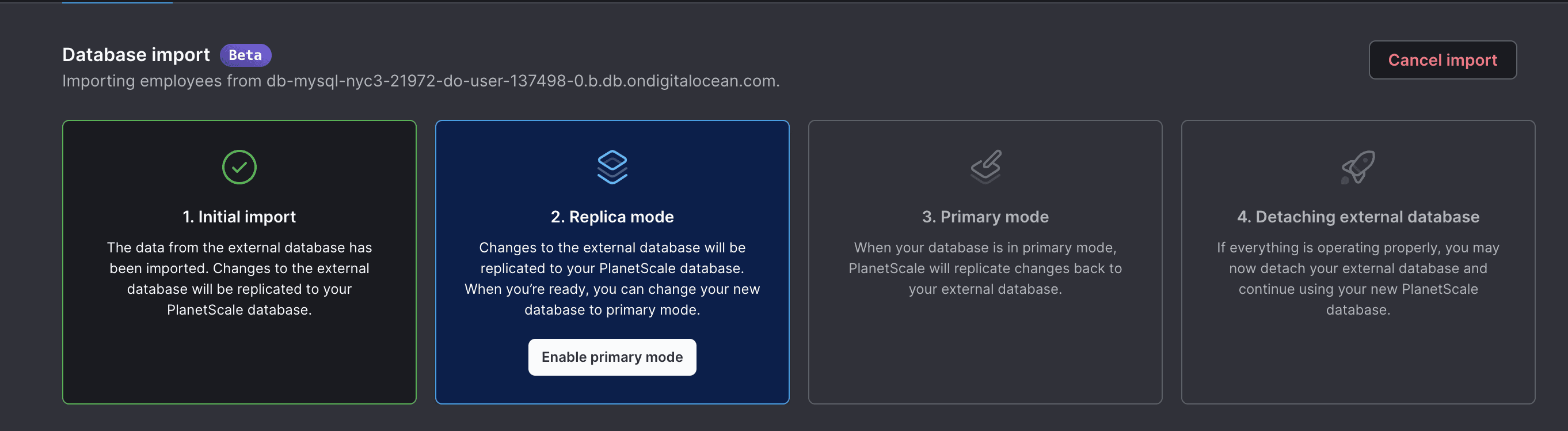
Task: Click the '4. Detaching external database' title
Action: [x=1358, y=217]
